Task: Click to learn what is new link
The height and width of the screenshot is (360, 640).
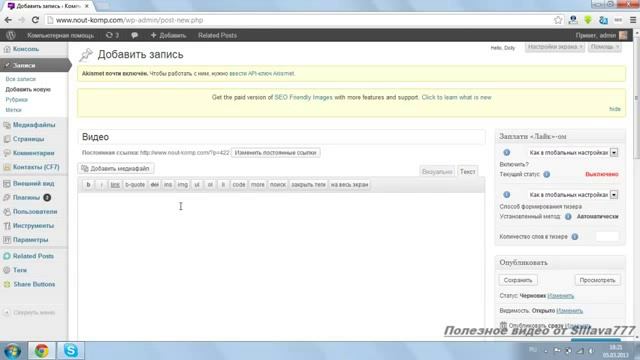Action: coord(456,97)
